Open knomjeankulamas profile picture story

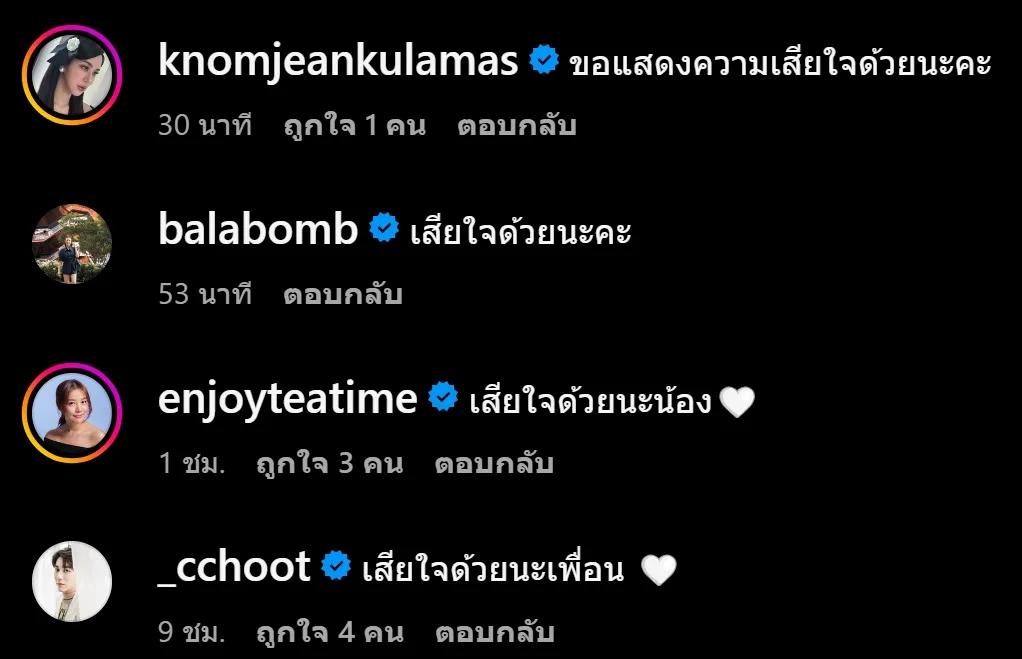click(72, 75)
